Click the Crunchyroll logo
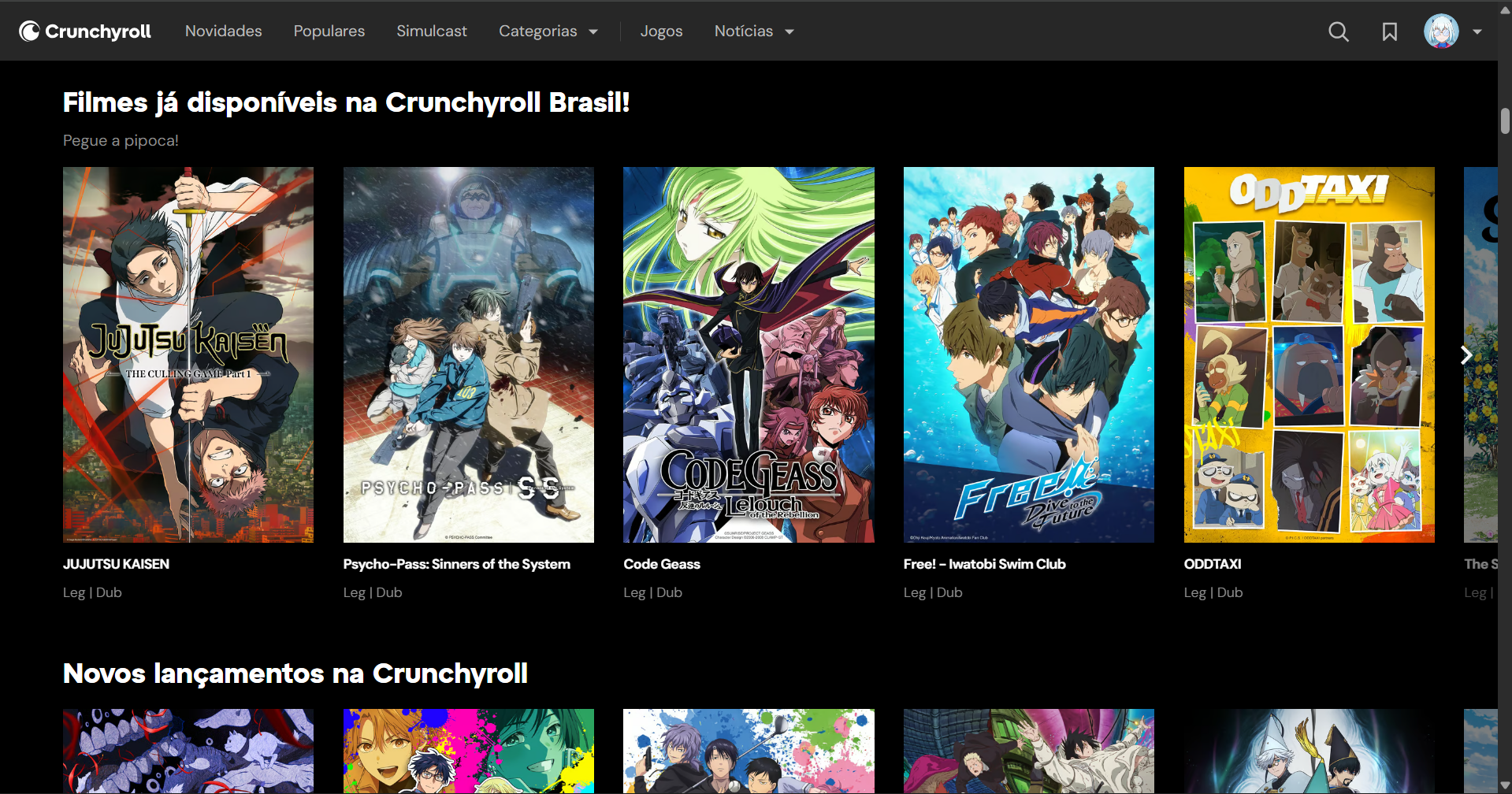Viewport: 1512px width, 794px height. point(85,31)
